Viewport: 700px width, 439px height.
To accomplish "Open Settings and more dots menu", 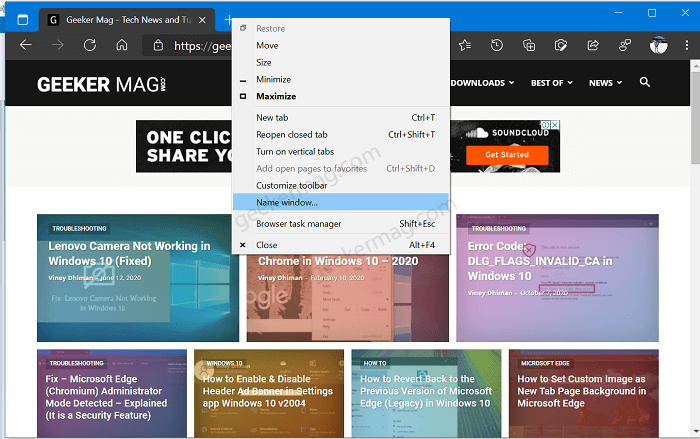I will click(x=687, y=45).
